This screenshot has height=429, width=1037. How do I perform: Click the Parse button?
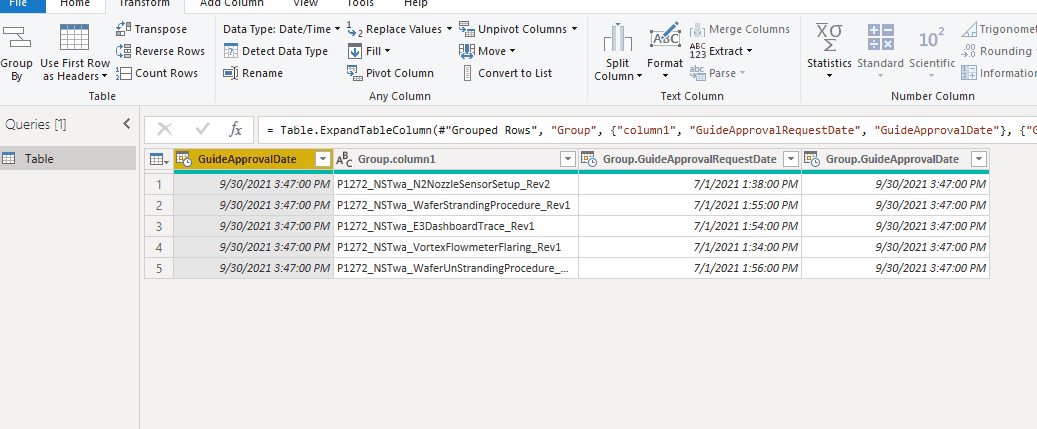[x=718, y=73]
